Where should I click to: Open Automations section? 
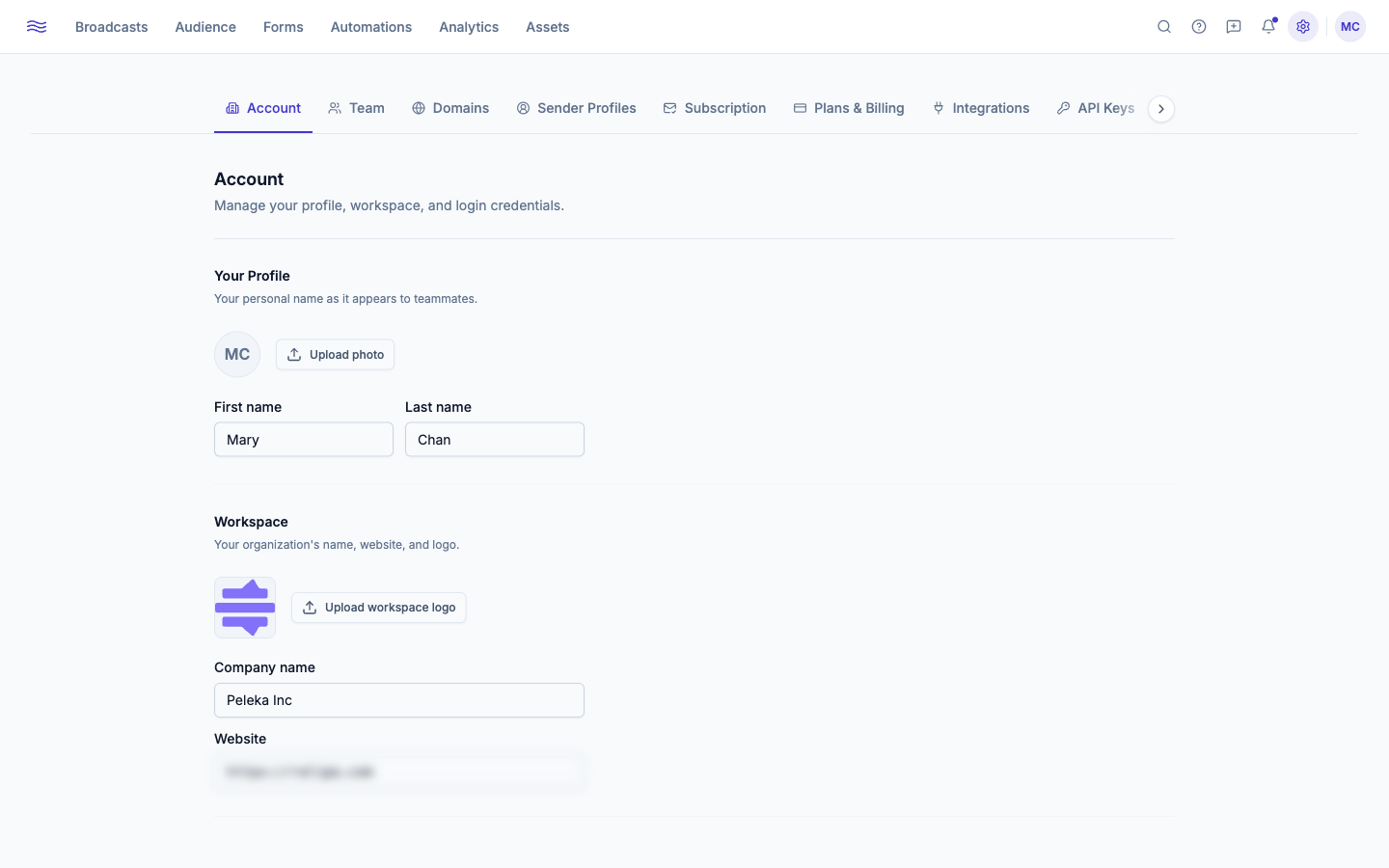pos(371,27)
